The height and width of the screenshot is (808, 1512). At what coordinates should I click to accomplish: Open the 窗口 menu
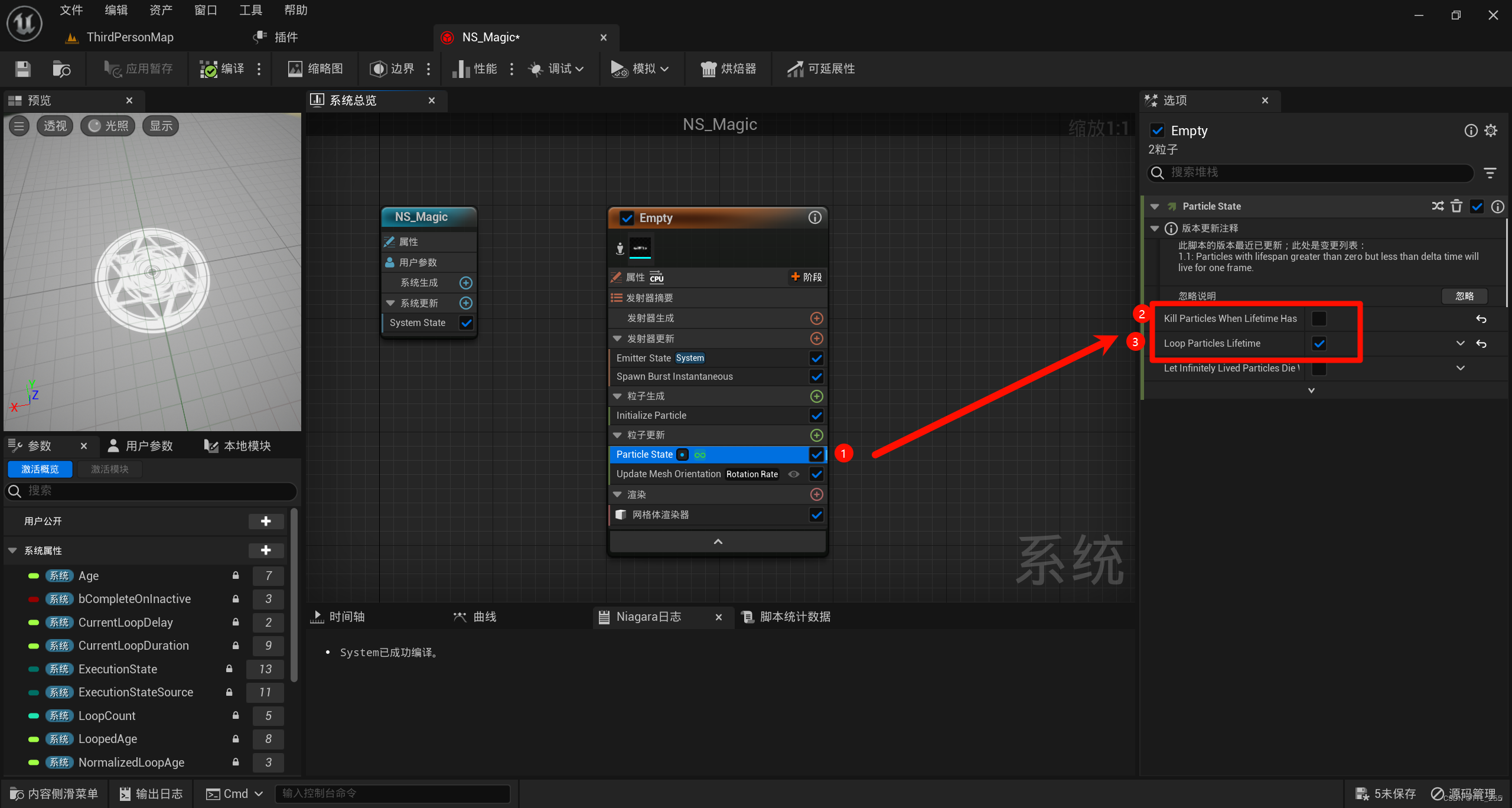coord(206,10)
